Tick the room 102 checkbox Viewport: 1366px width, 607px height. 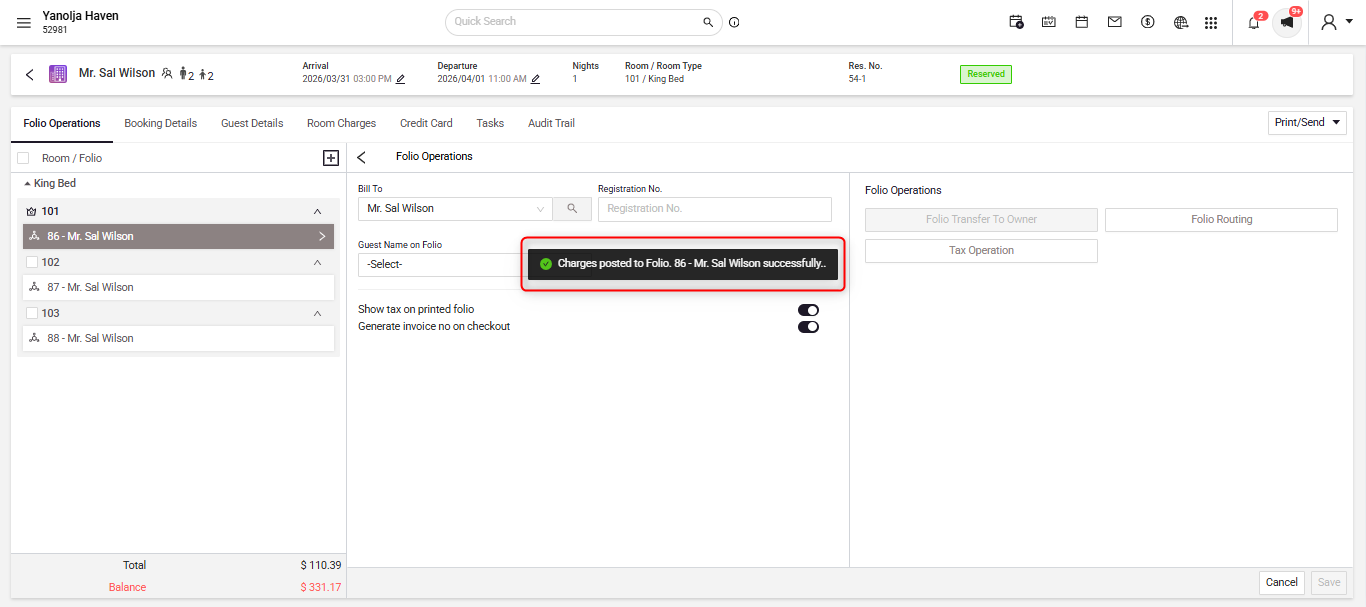coord(32,262)
